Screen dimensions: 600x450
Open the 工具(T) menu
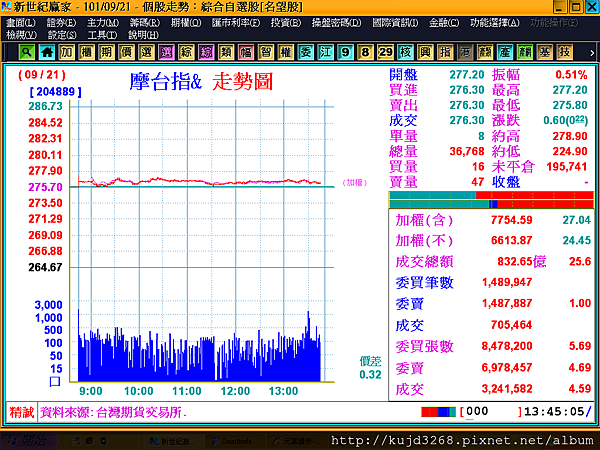pyautogui.click(x=102, y=35)
